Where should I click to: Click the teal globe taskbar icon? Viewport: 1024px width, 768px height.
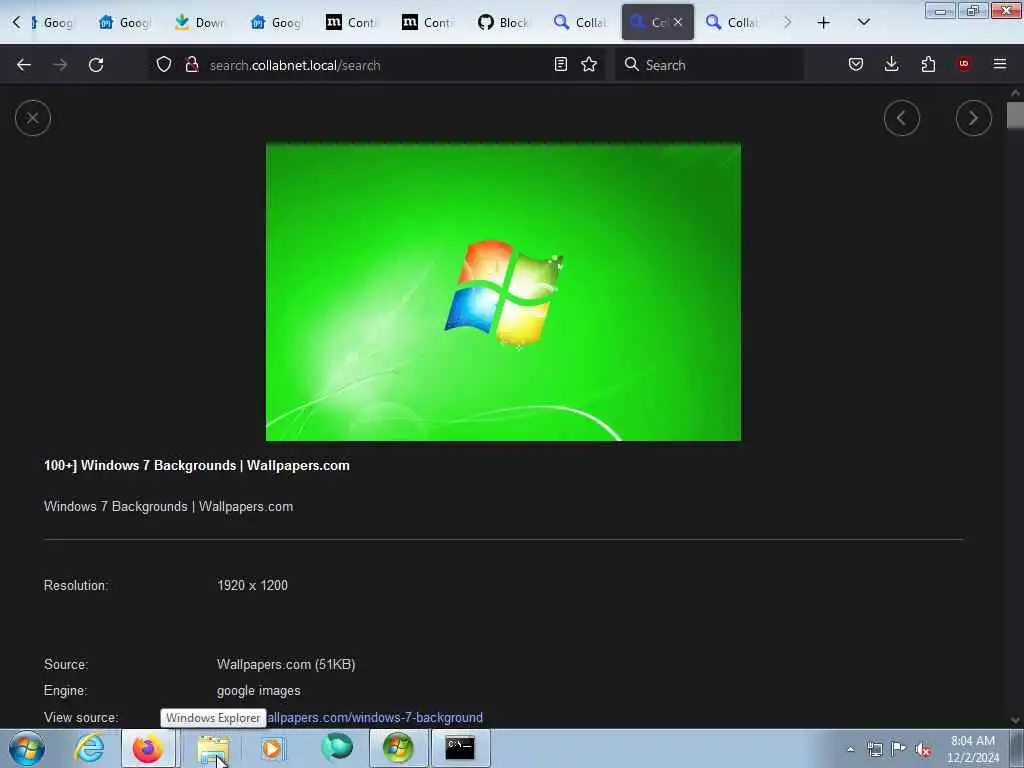[x=337, y=748]
